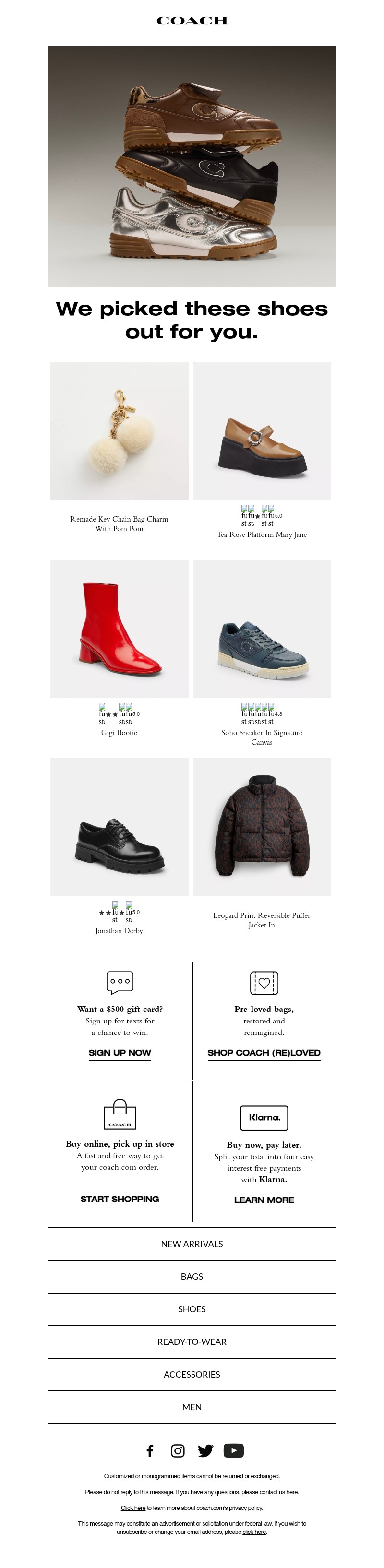Open the Facebook icon link
Image resolution: width=384 pixels, height=1568 pixels.
[150, 1450]
